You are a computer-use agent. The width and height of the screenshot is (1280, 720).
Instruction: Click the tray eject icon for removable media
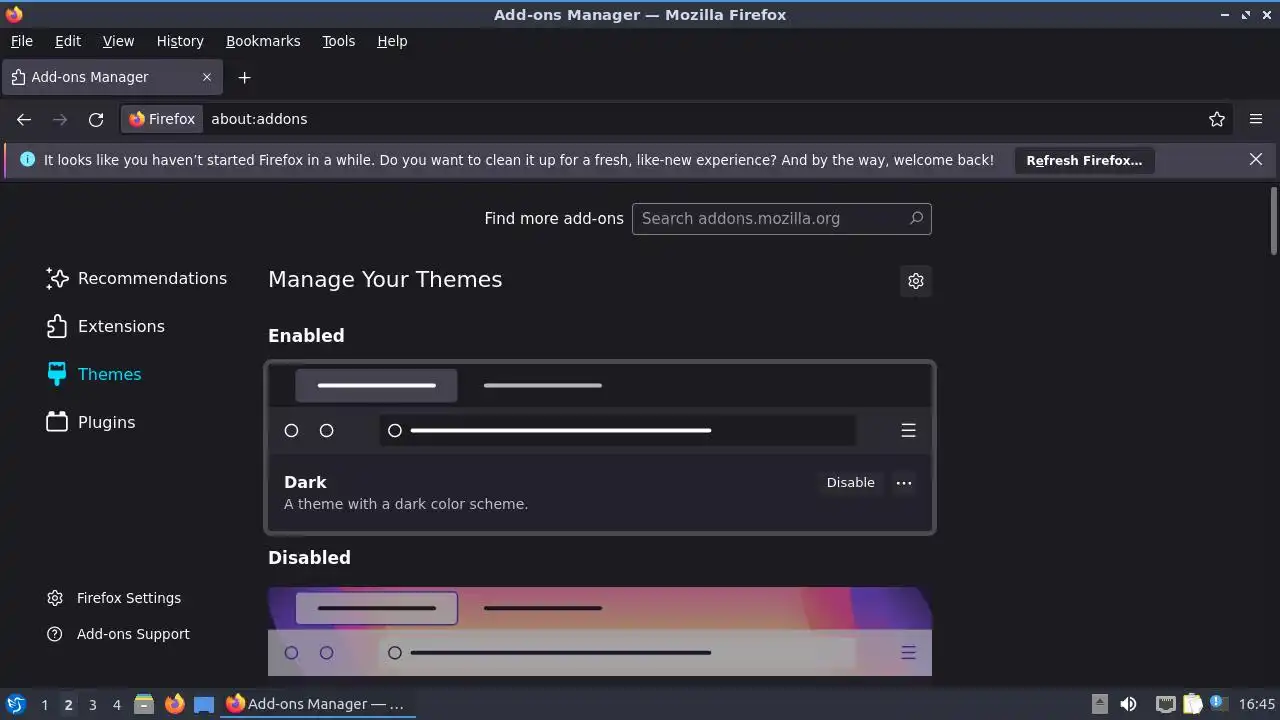(x=1099, y=704)
